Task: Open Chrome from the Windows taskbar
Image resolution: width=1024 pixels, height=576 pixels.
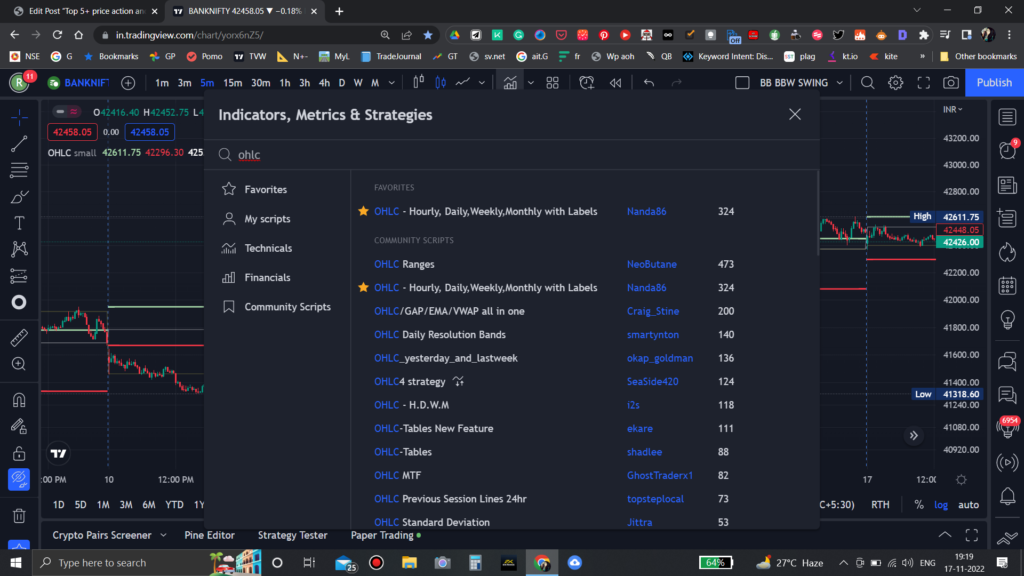Action: pyautogui.click(x=541, y=562)
